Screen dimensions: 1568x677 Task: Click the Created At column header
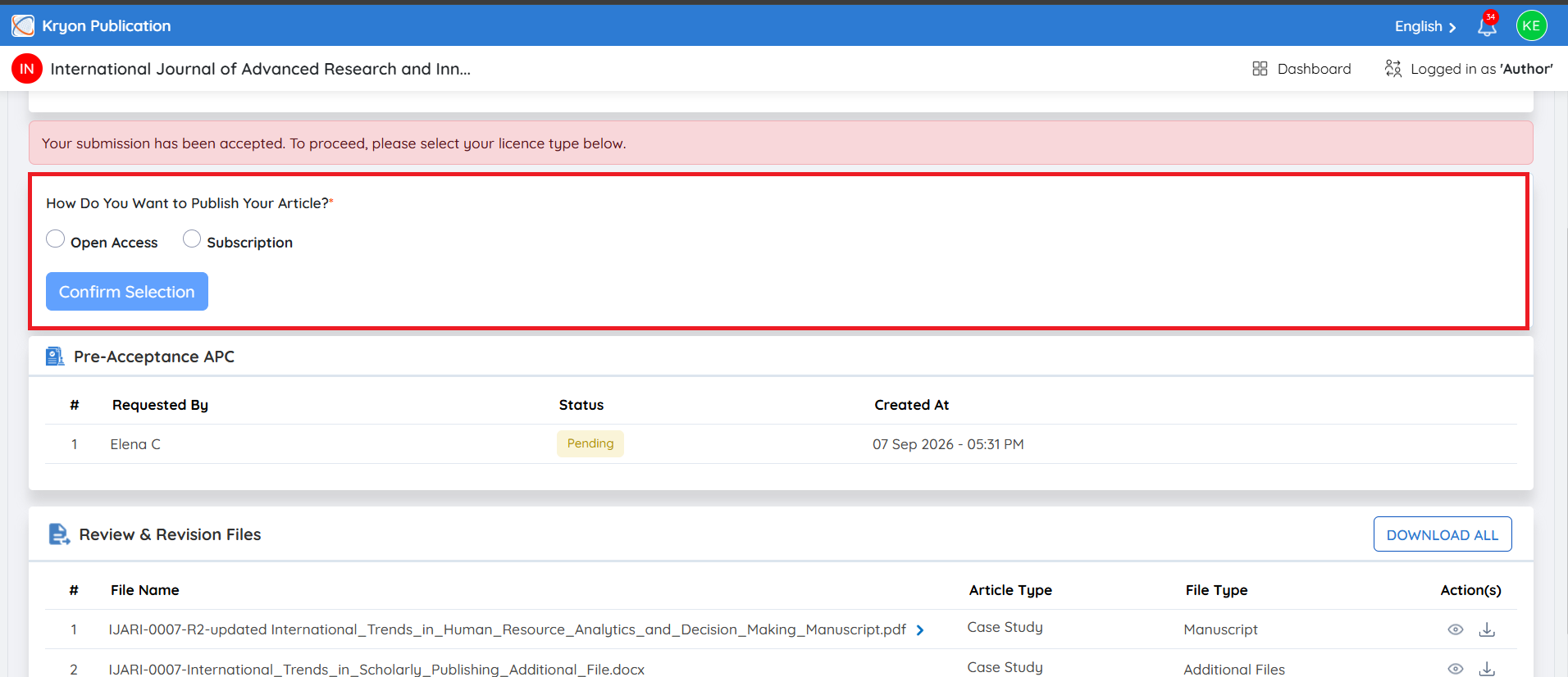coord(912,405)
